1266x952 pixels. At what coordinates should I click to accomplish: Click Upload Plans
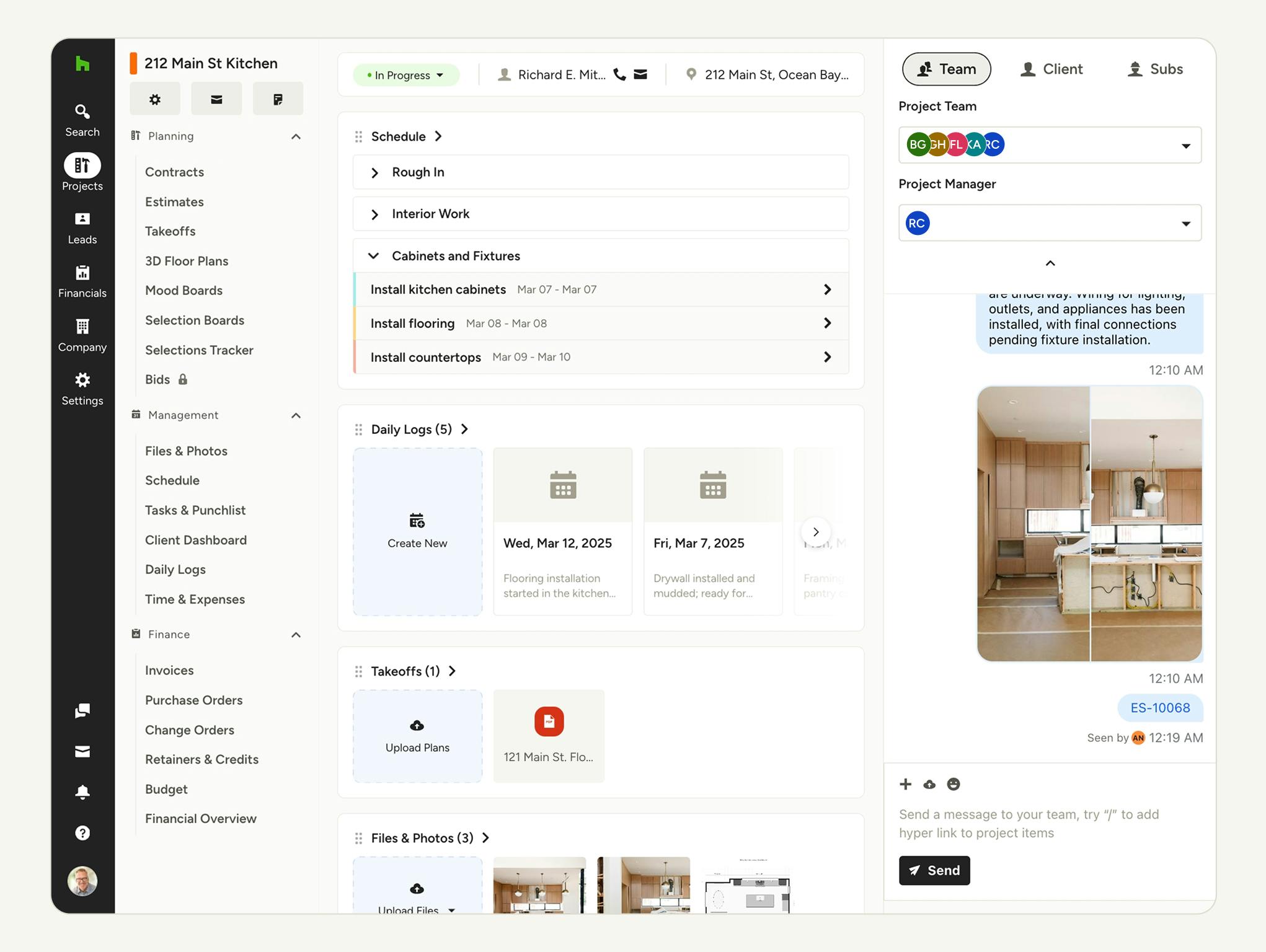coord(417,736)
